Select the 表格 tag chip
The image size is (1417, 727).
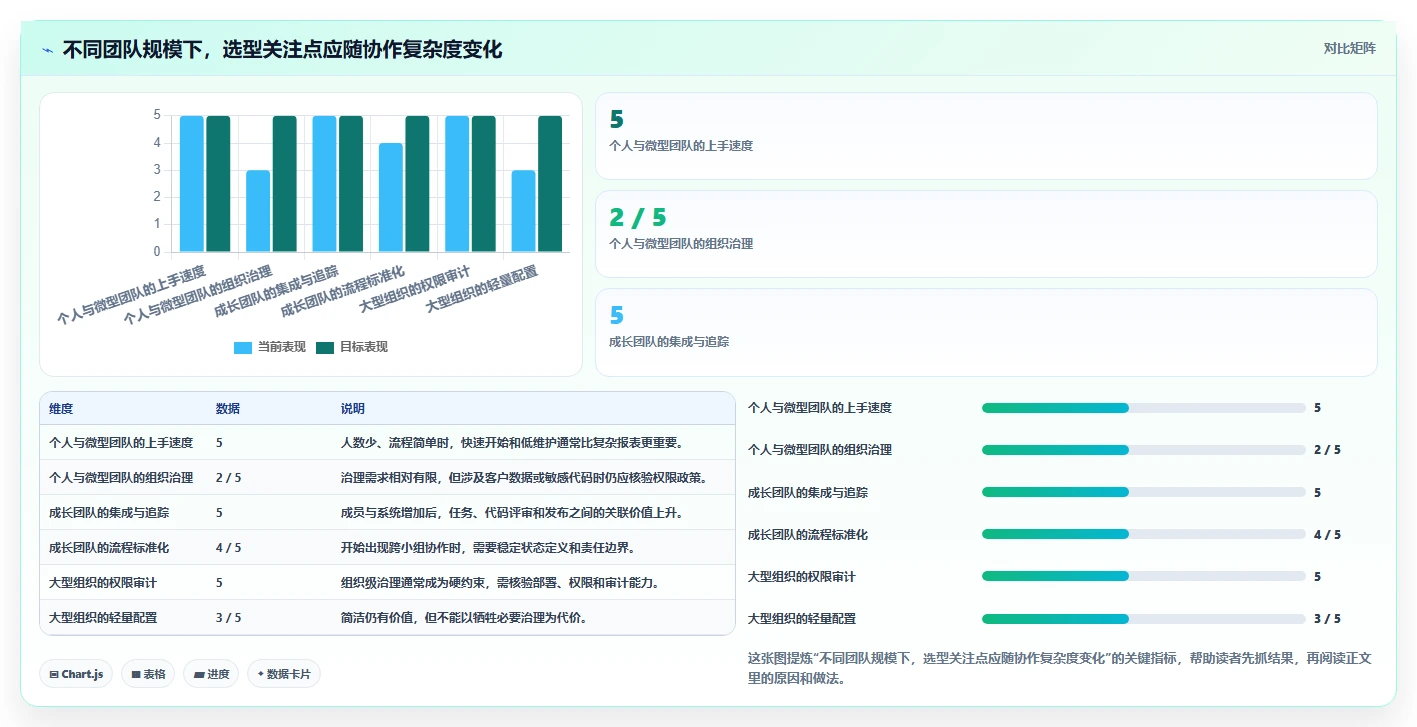(x=148, y=674)
